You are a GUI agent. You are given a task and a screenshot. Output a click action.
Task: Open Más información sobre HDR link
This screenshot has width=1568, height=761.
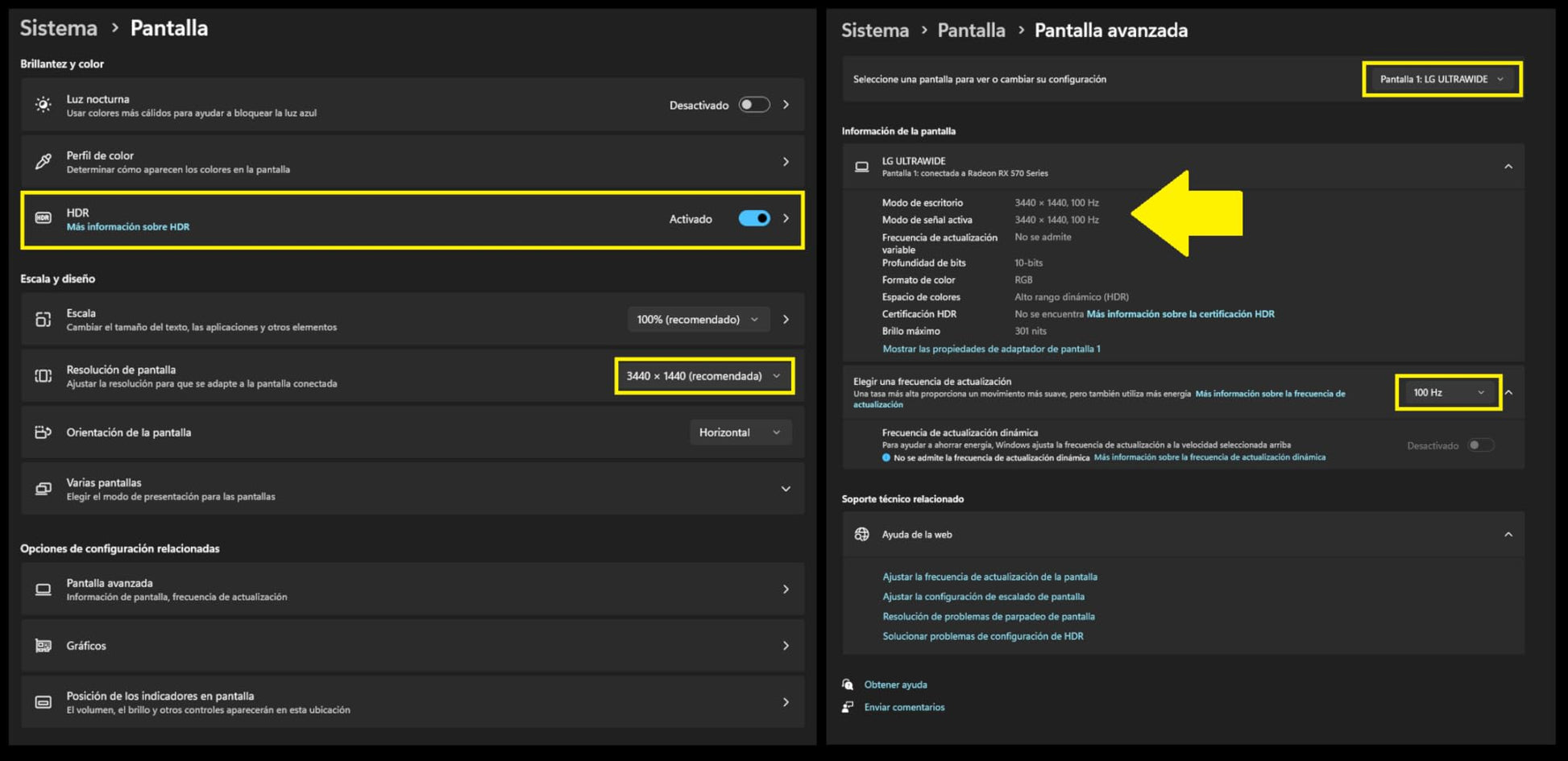click(128, 227)
